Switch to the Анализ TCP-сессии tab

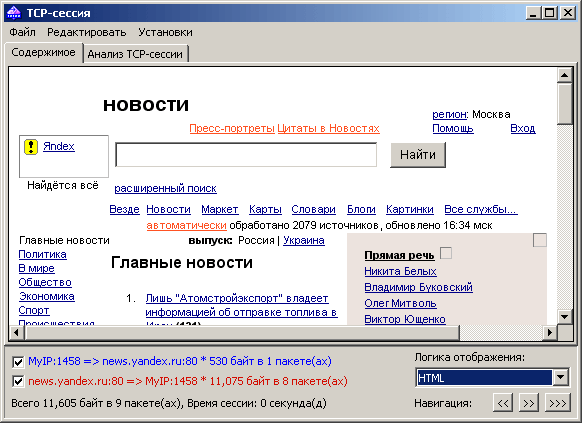(135, 54)
